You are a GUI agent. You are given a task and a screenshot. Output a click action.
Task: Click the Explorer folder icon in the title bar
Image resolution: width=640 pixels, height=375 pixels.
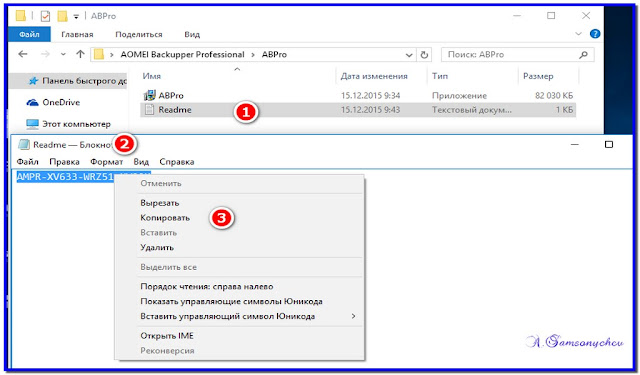click(x=20, y=16)
